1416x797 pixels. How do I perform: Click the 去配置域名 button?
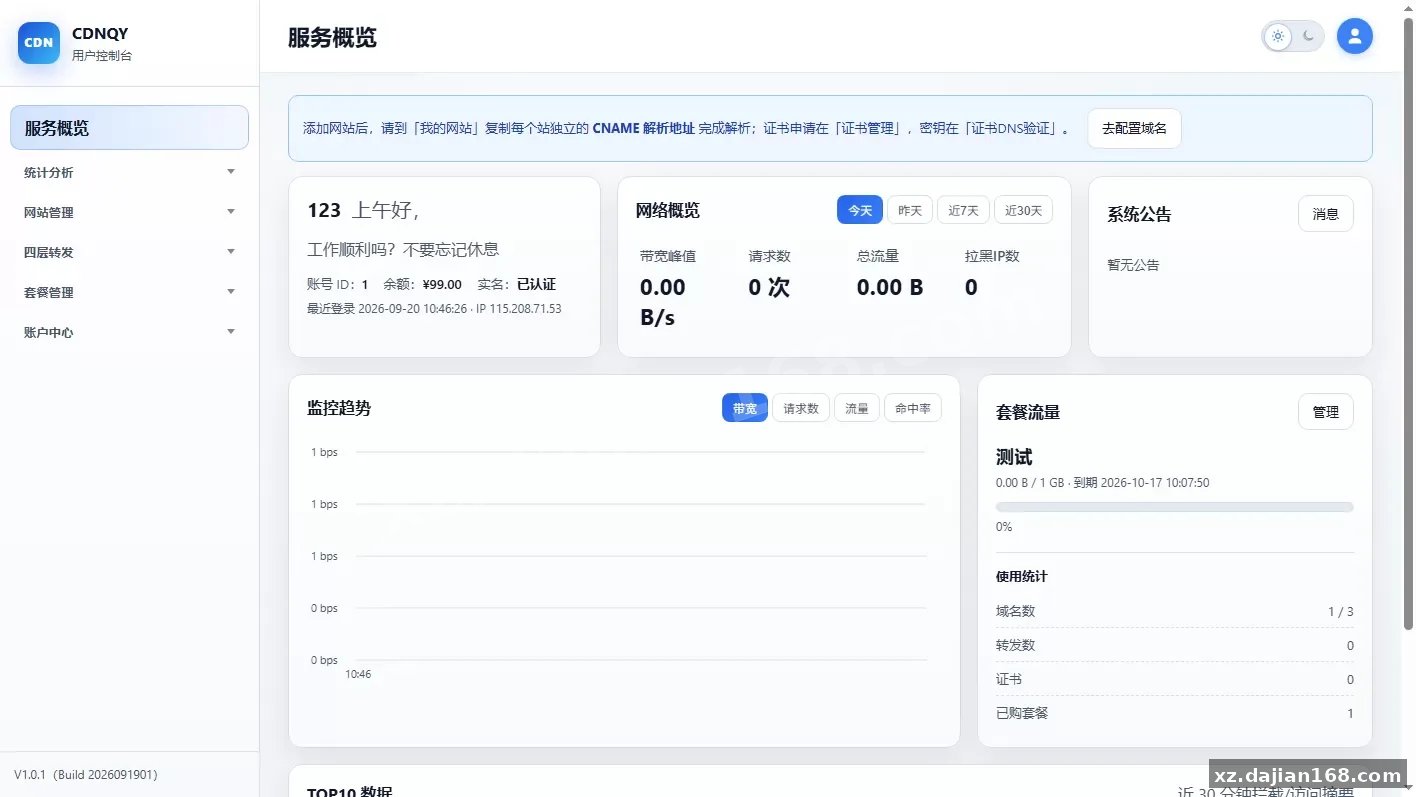tap(1134, 128)
